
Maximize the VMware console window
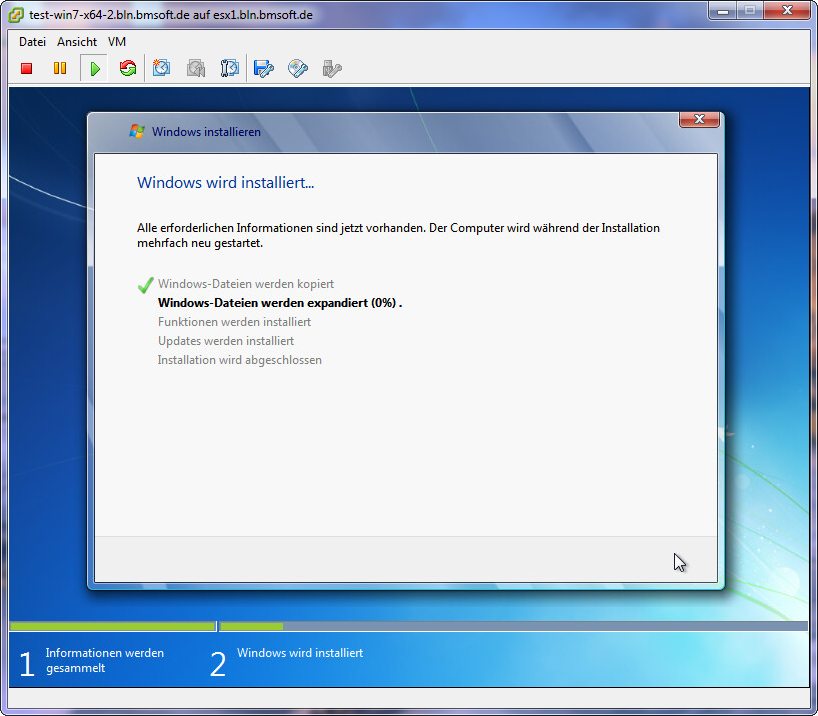[x=750, y=11]
